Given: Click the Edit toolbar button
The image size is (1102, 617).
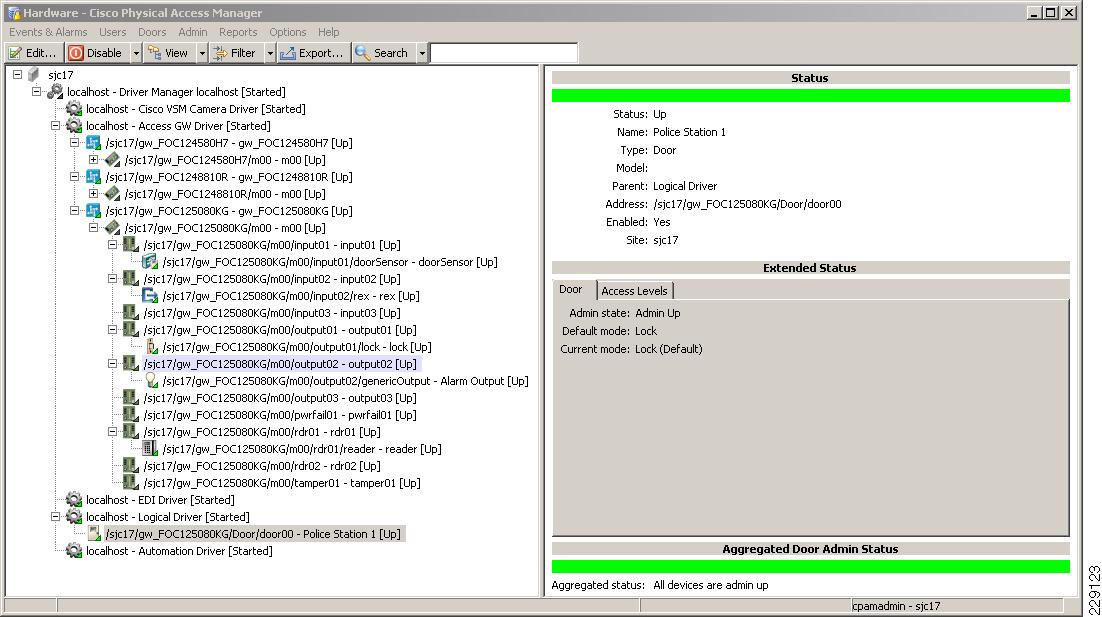Looking at the screenshot, I should (33, 53).
